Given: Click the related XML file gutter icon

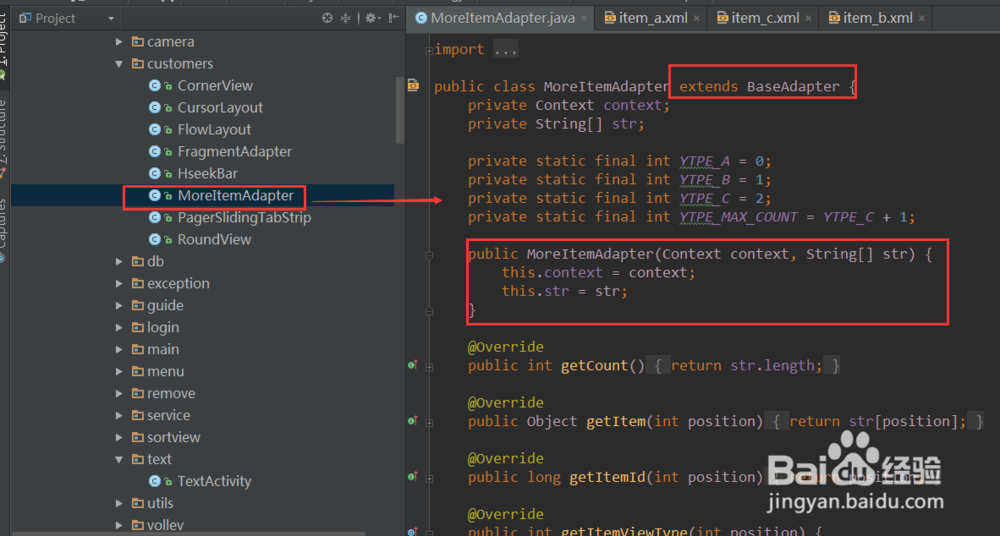Looking at the screenshot, I should click(413, 85).
